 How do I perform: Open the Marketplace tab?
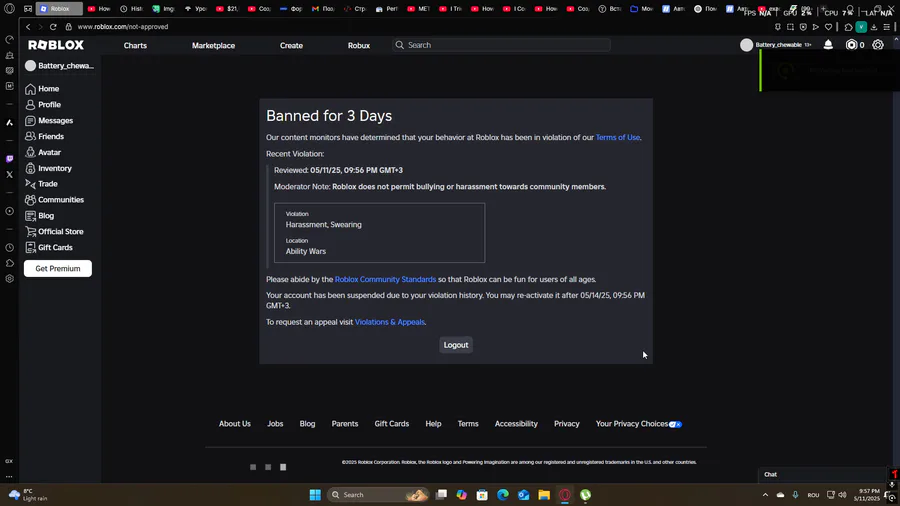(214, 45)
